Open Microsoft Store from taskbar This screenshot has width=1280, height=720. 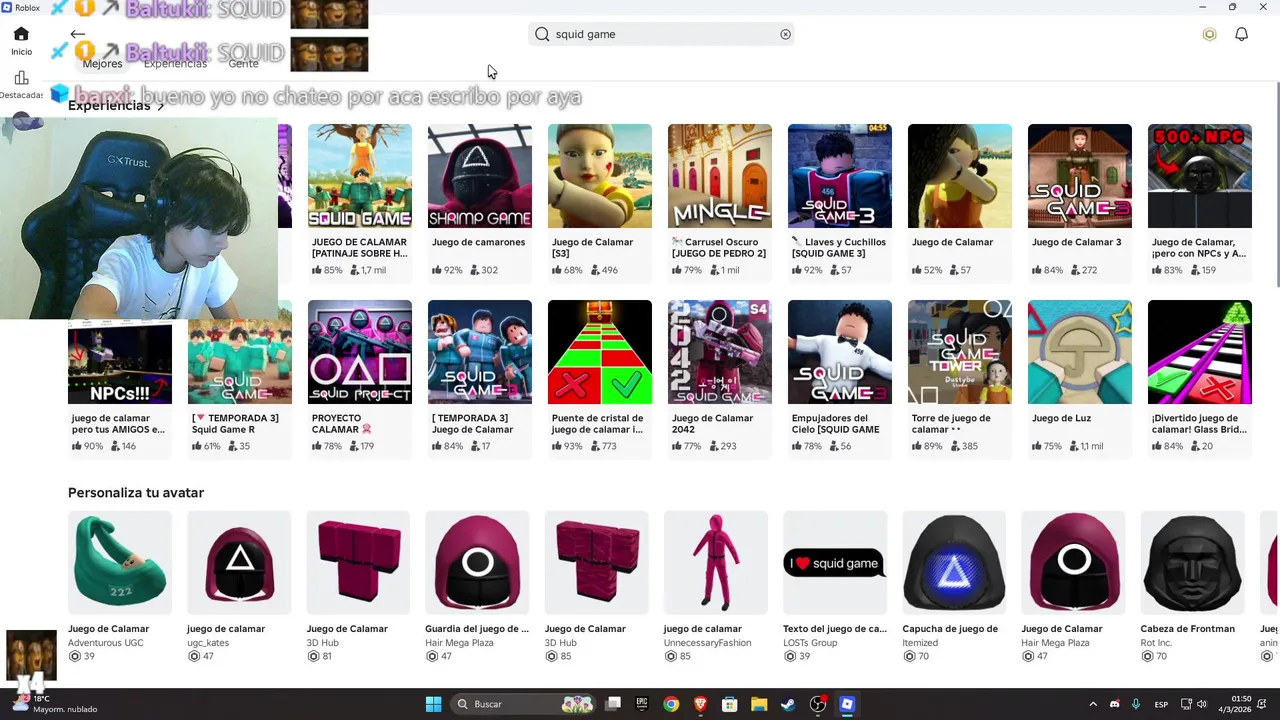click(730, 704)
